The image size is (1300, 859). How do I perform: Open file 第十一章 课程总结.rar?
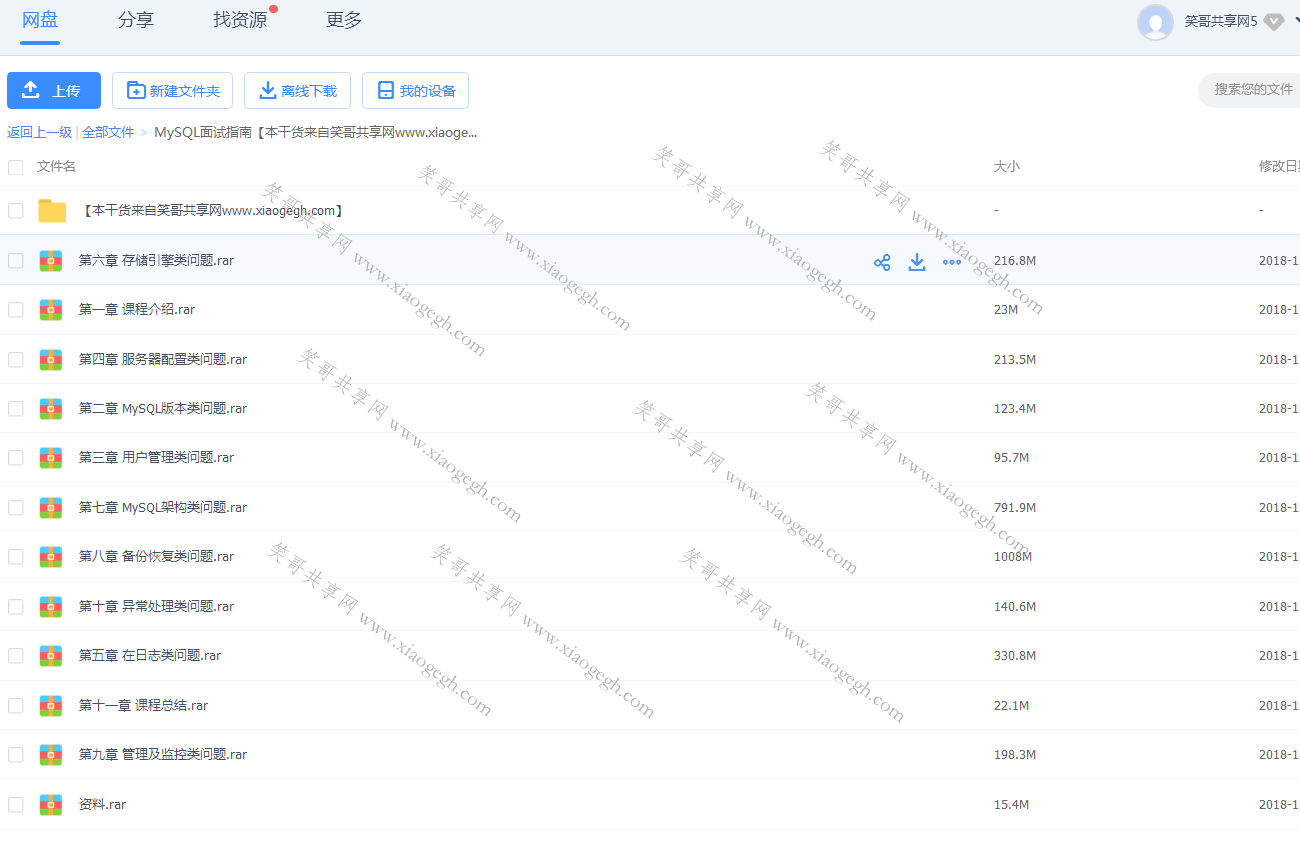point(143,706)
